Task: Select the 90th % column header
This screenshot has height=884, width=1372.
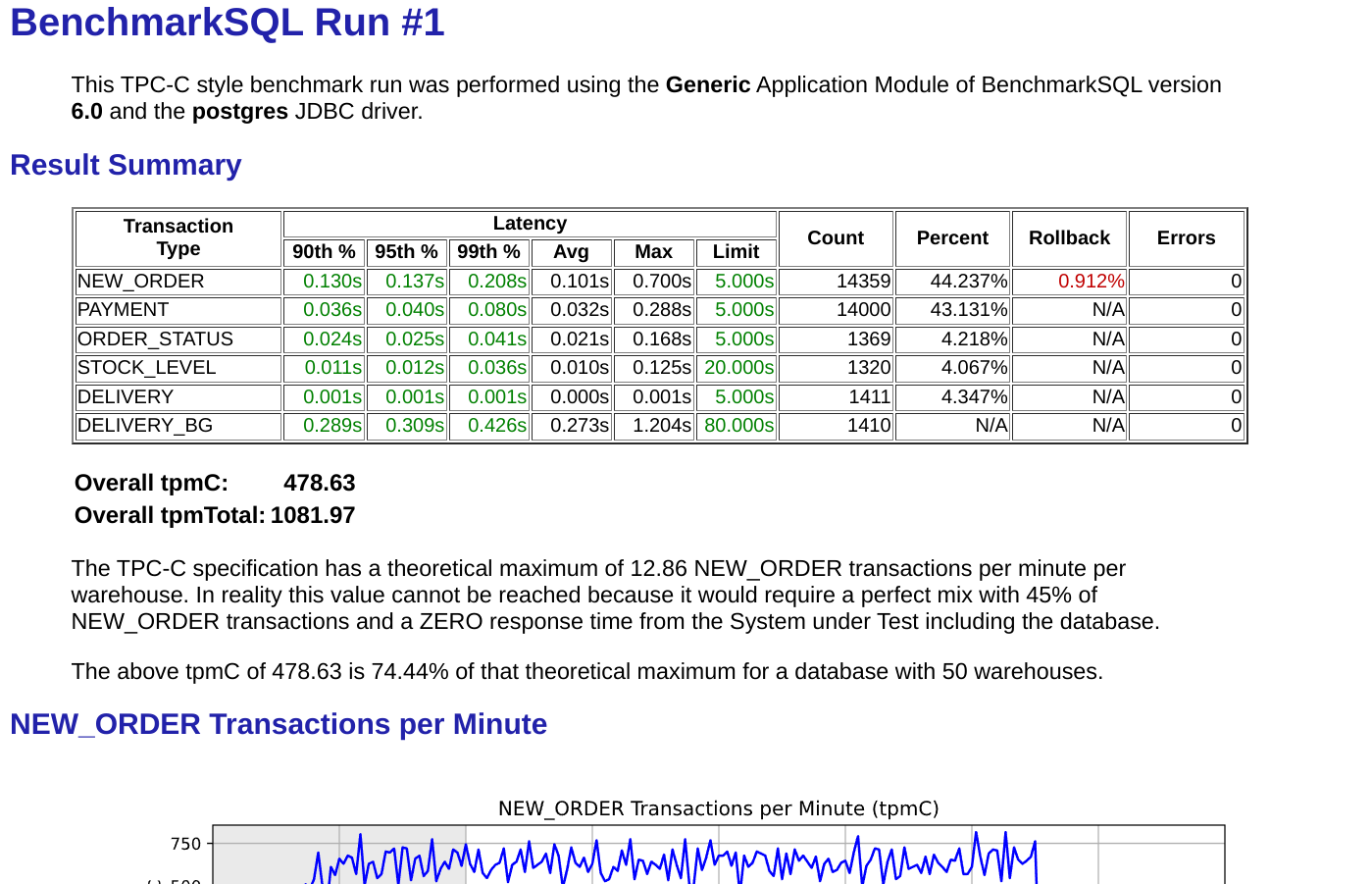Action: (x=325, y=251)
